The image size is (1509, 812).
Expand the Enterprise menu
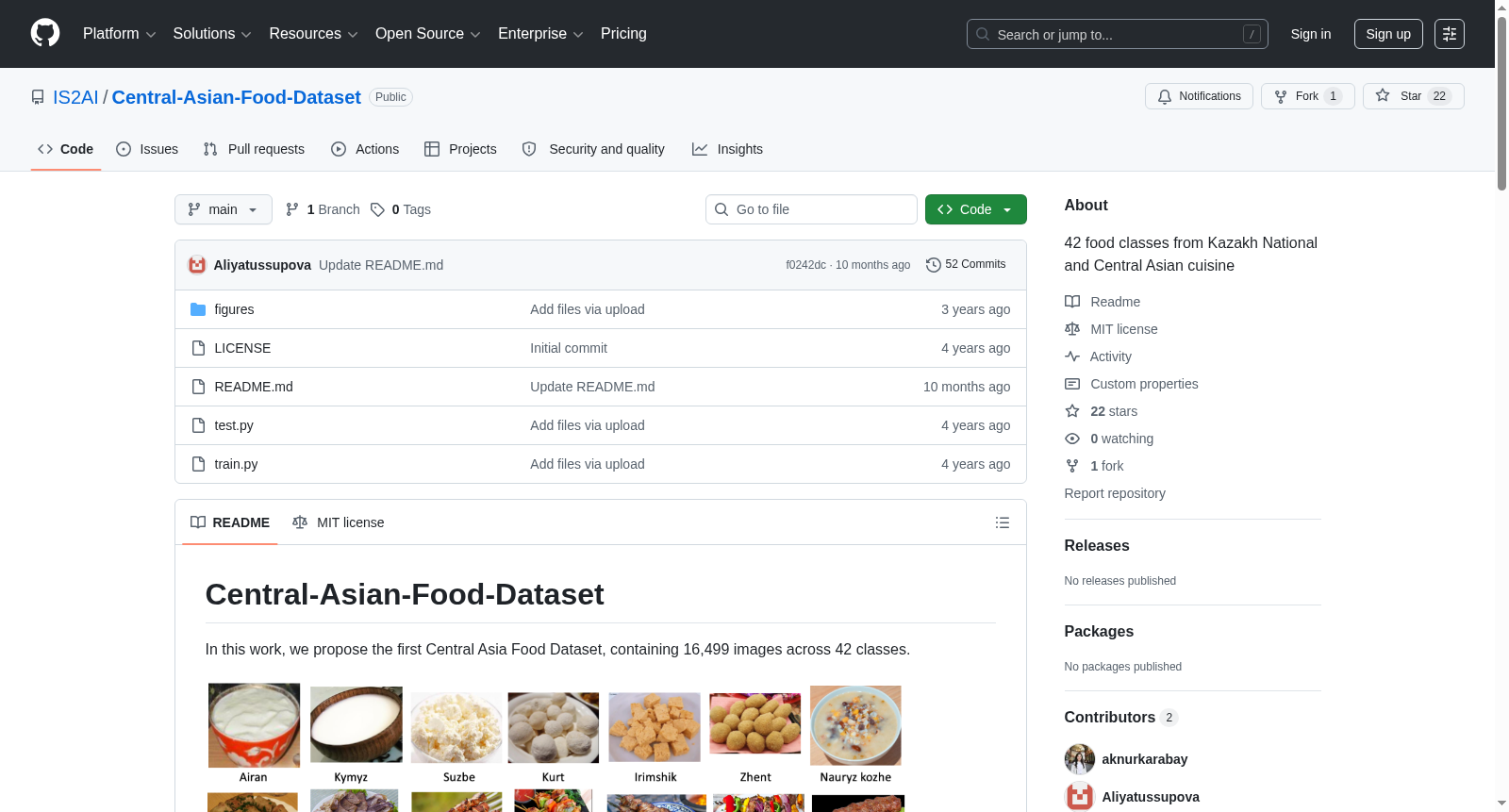(x=540, y=34)
